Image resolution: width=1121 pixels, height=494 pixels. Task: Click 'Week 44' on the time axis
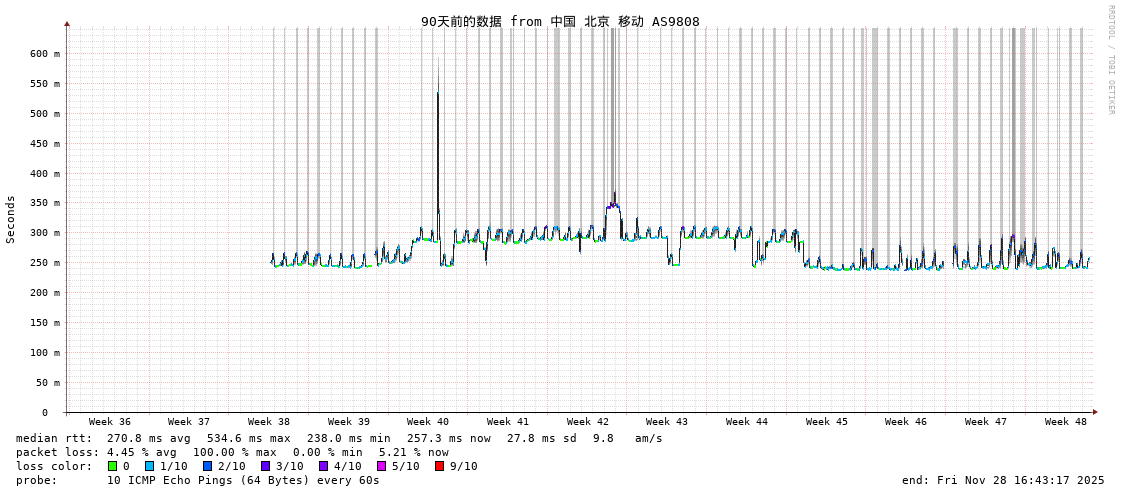746,422
